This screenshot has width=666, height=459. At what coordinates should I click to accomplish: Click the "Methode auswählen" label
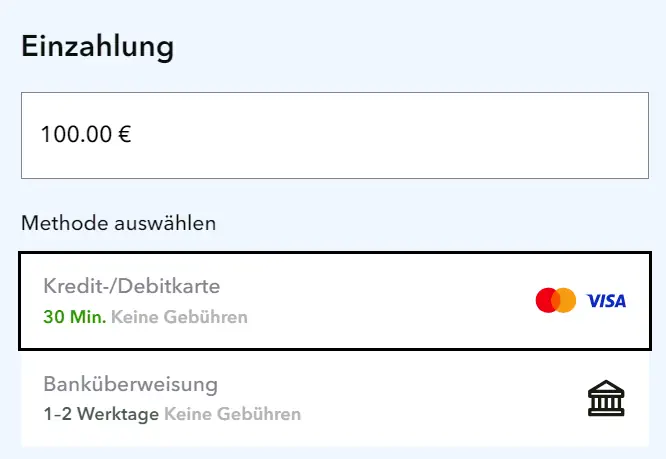point(118,223)
